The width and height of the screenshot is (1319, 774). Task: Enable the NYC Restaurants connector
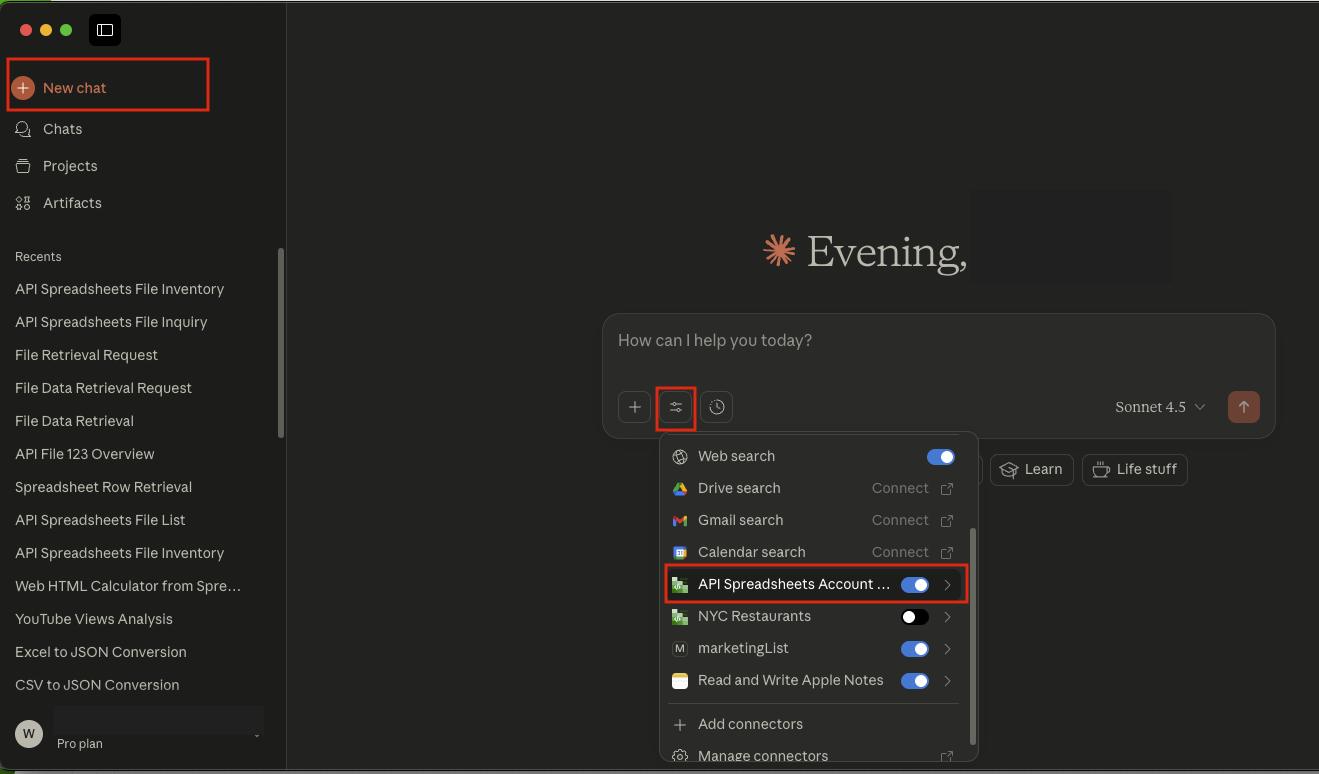click(914, 616)
